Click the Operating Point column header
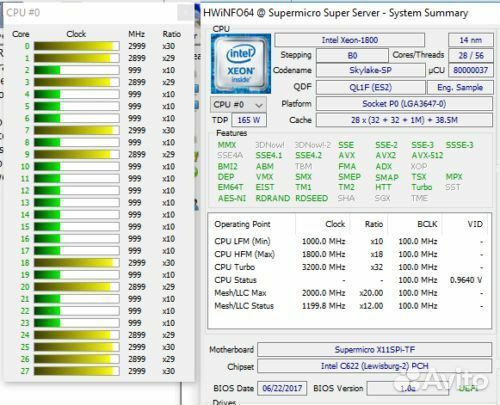 point(242,224)
